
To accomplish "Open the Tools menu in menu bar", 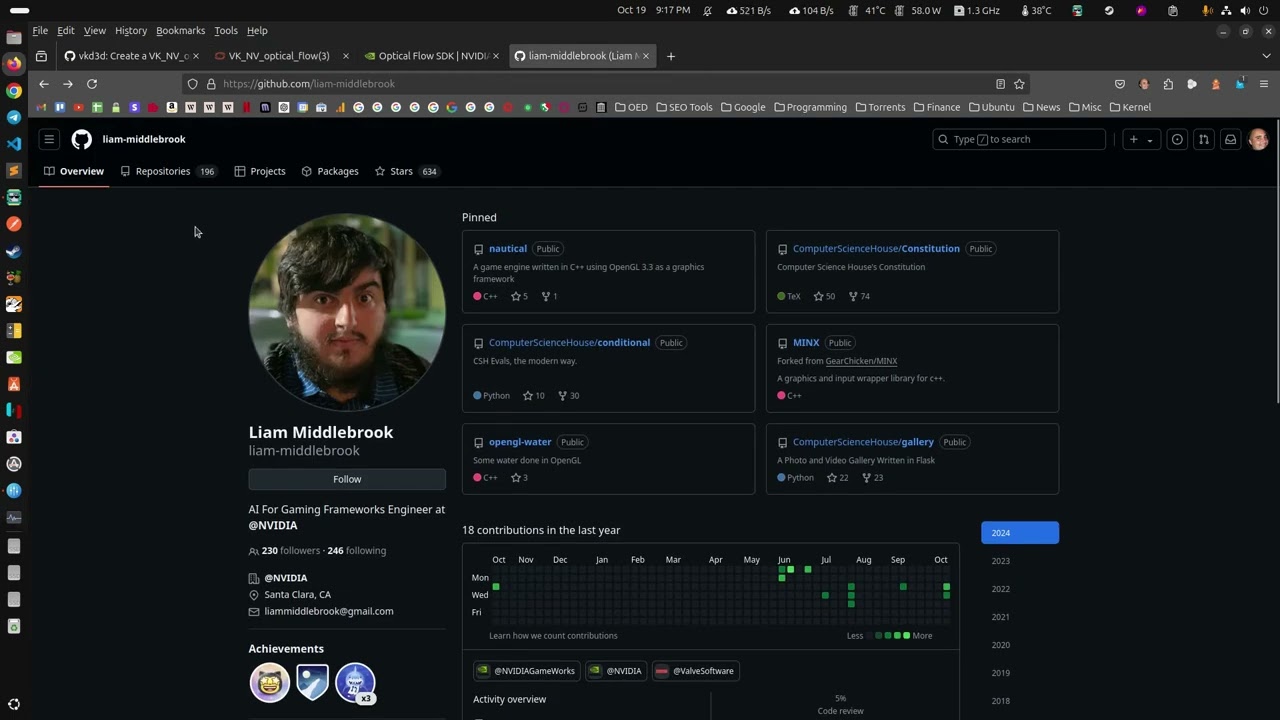I will pyautogui.click(x=226, y=31).
